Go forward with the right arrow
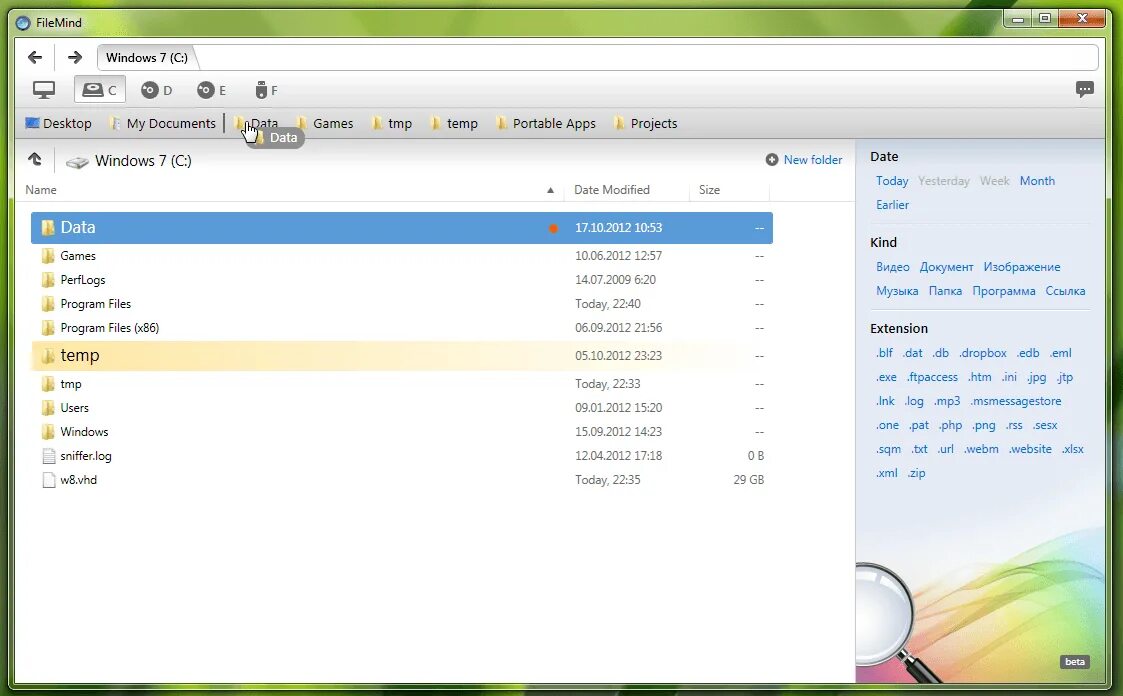This screenshot has height=696, width=1123. [74, 57]
